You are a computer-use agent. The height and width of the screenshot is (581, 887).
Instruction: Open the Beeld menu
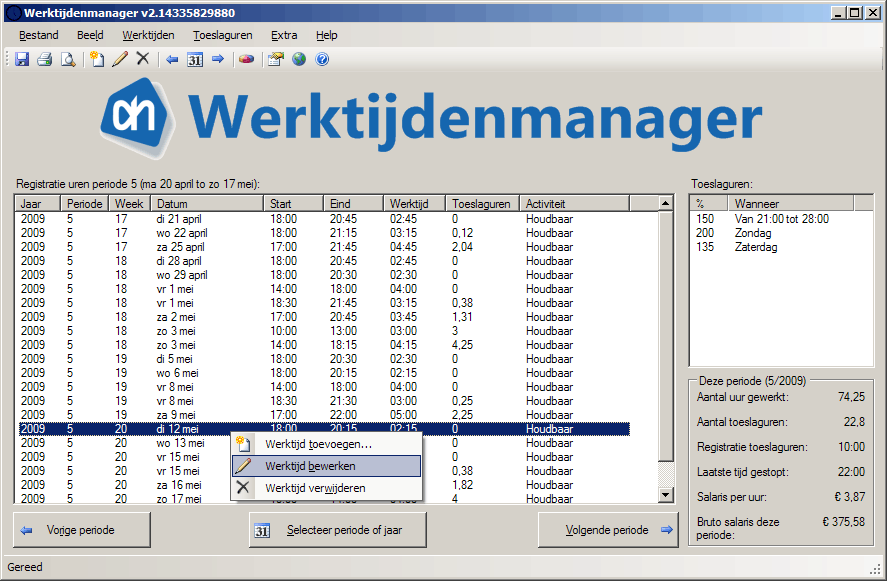(x=90, y=35)
